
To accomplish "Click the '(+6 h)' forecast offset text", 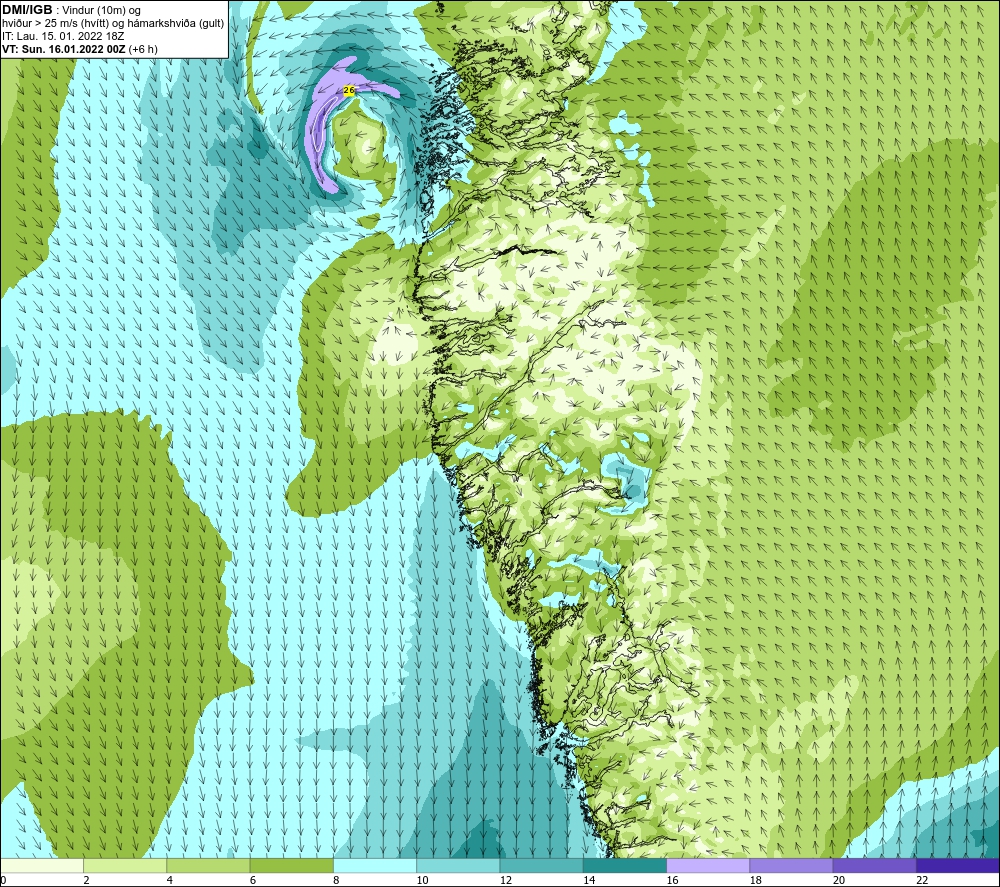I will pos(143,49).
